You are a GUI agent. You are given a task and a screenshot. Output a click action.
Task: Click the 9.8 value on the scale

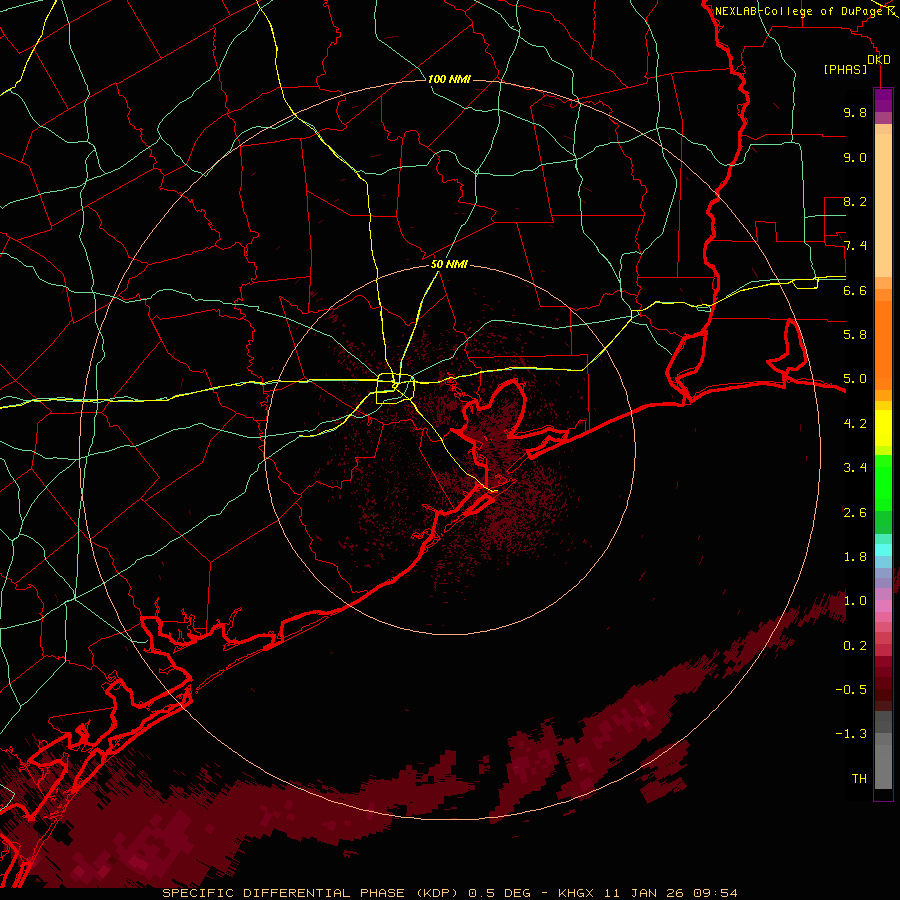[855, 112]
